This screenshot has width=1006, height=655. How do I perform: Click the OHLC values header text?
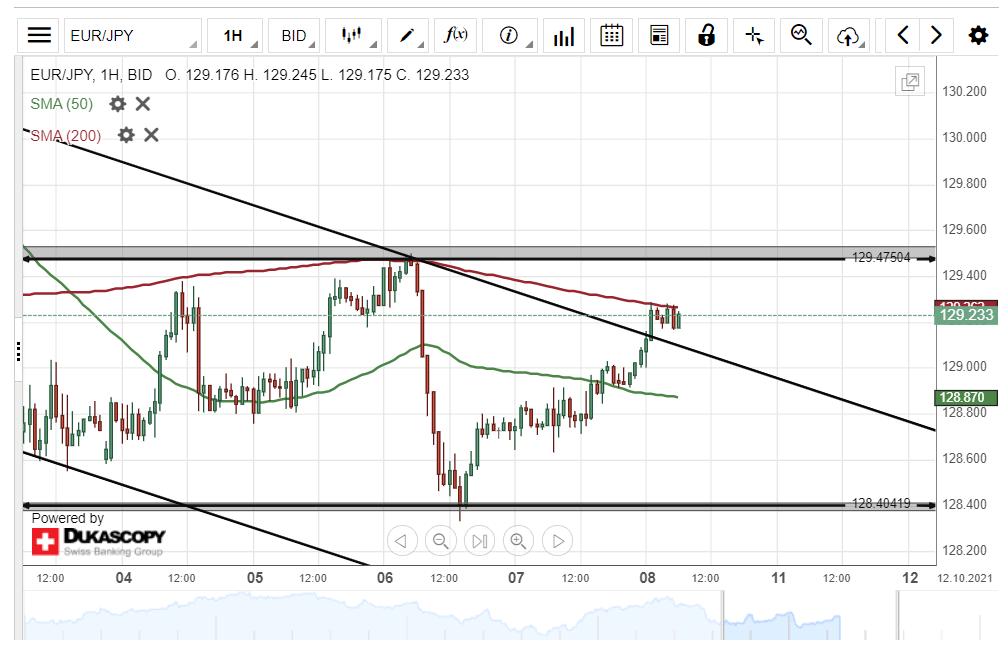(317, 75)
